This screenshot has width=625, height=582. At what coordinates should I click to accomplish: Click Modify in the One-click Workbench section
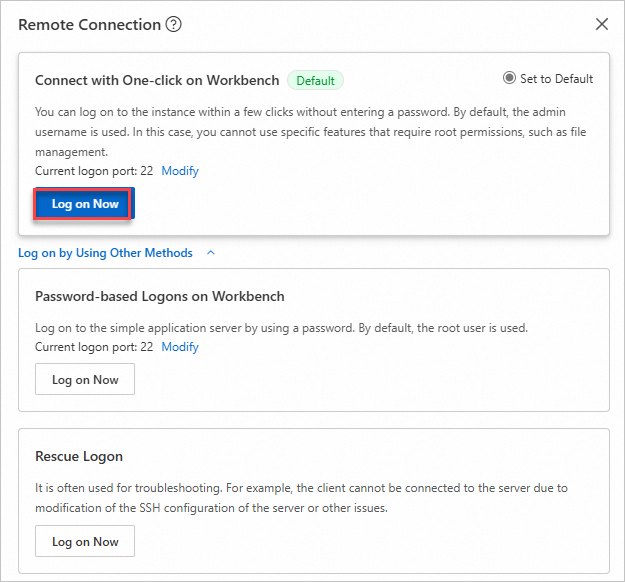point(180,171)
